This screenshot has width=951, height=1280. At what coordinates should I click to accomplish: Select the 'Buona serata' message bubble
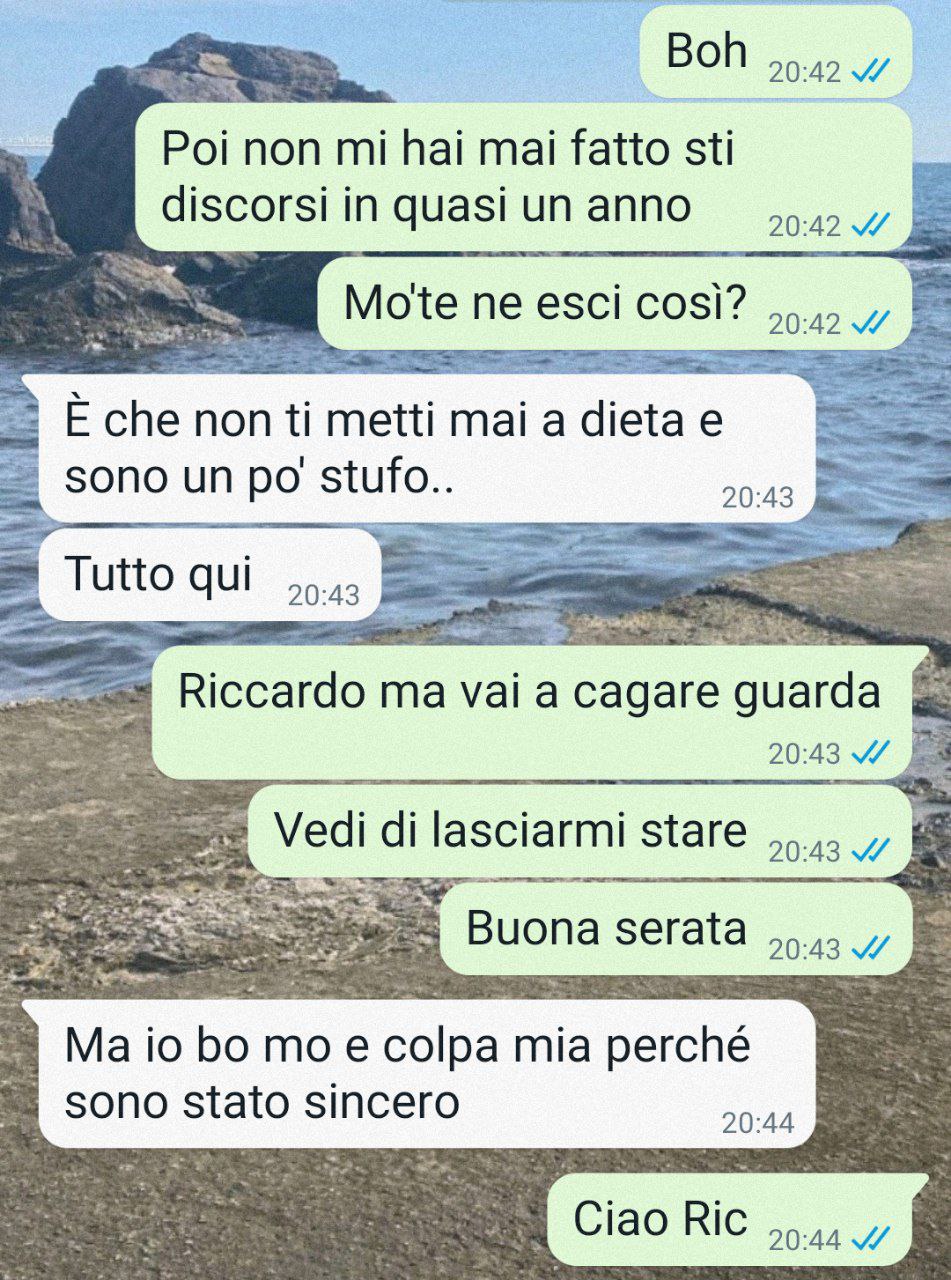tap(676, 929)
